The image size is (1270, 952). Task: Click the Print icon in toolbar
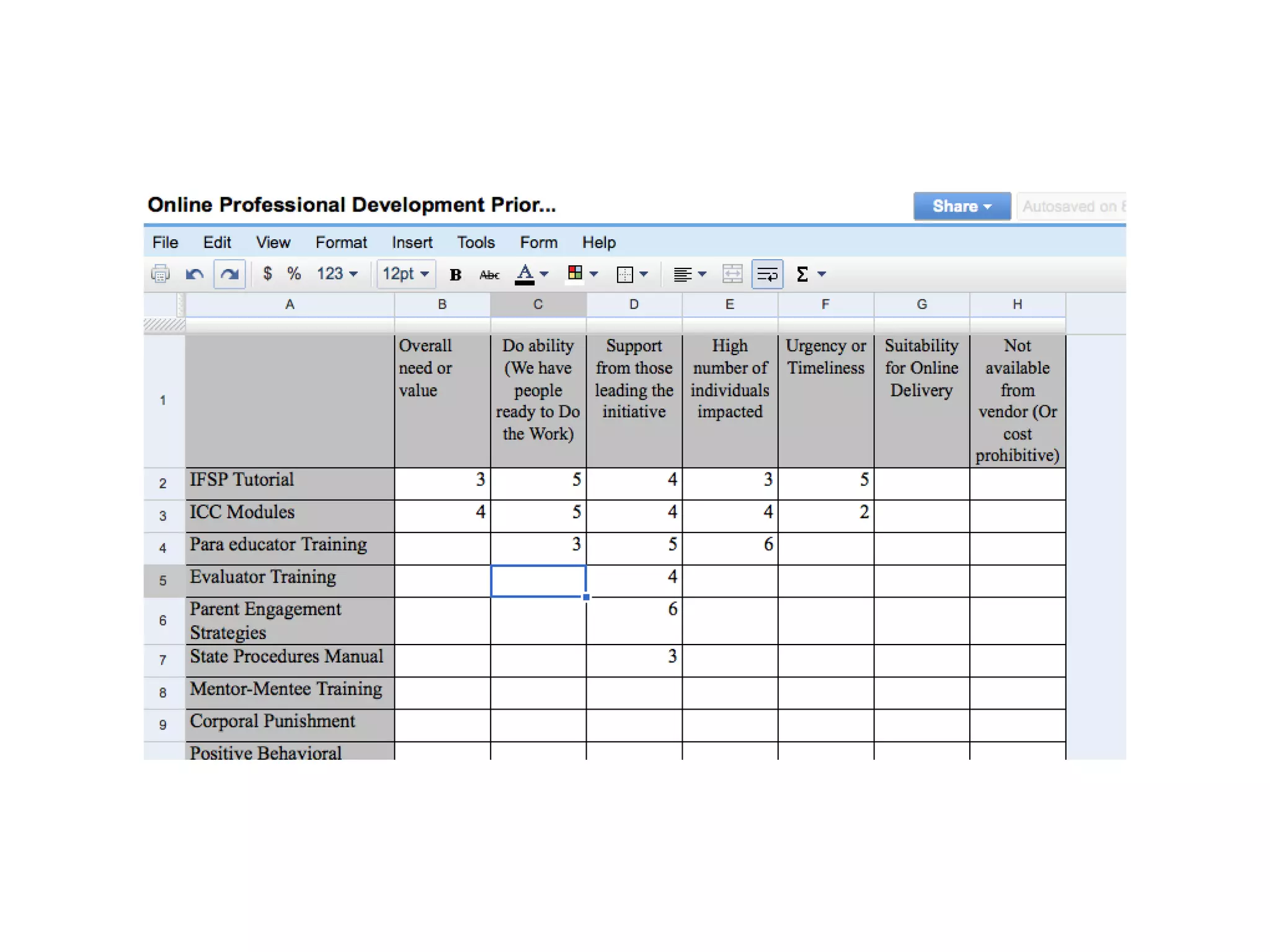point(161,274)
